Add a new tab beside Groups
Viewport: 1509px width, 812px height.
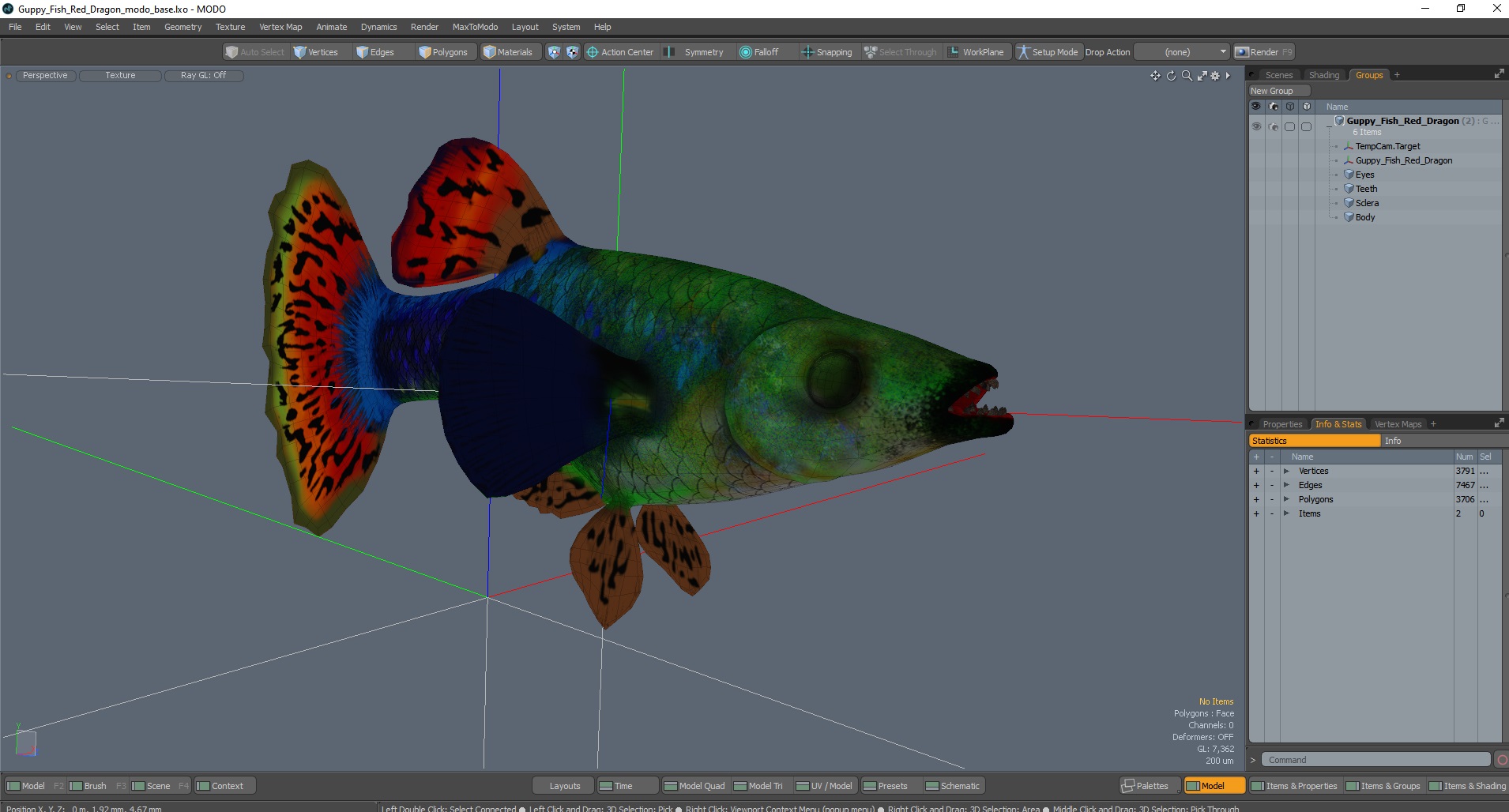pyautogui.click(x=1397, y=75)
